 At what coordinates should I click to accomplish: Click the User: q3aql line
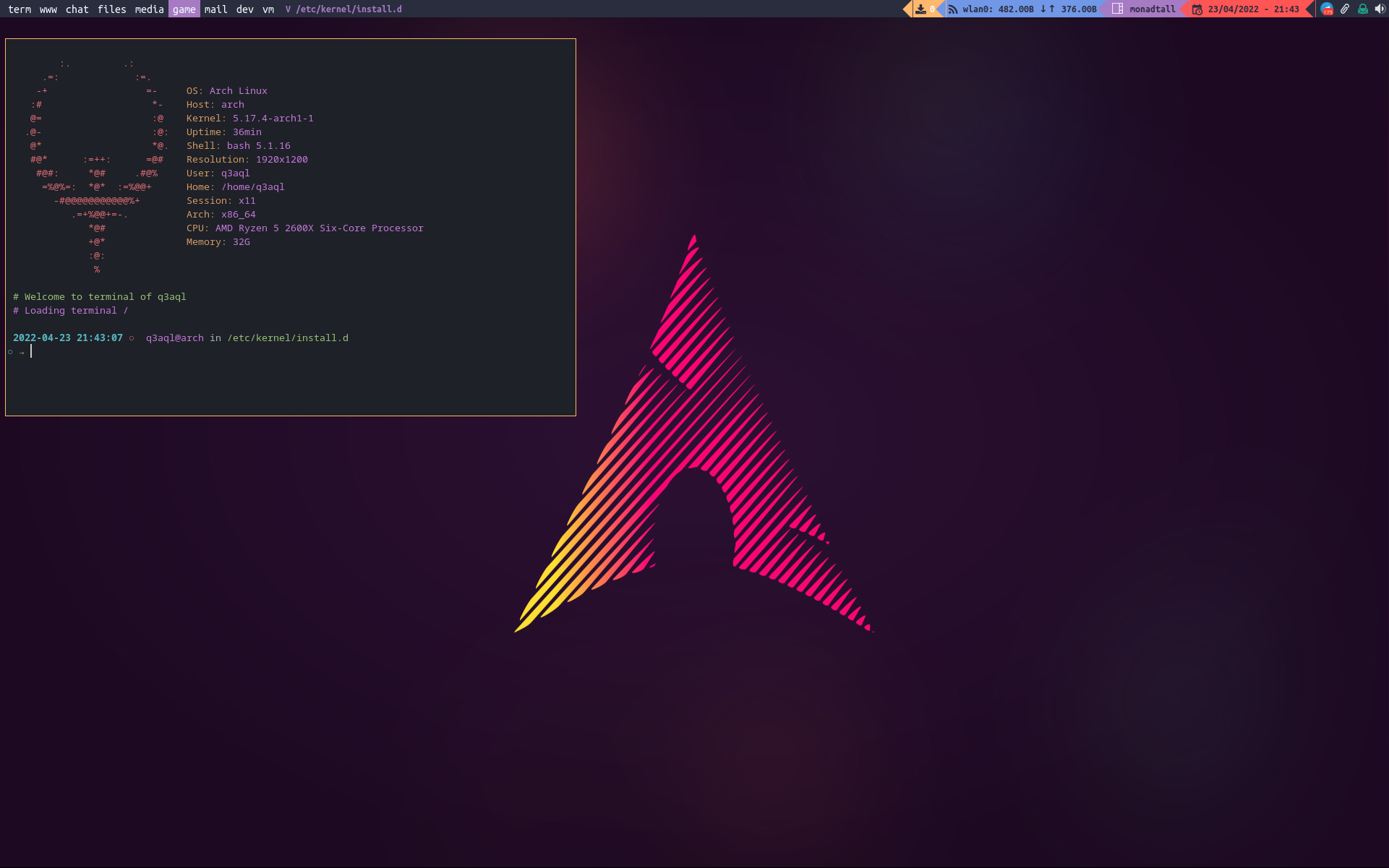218,173
